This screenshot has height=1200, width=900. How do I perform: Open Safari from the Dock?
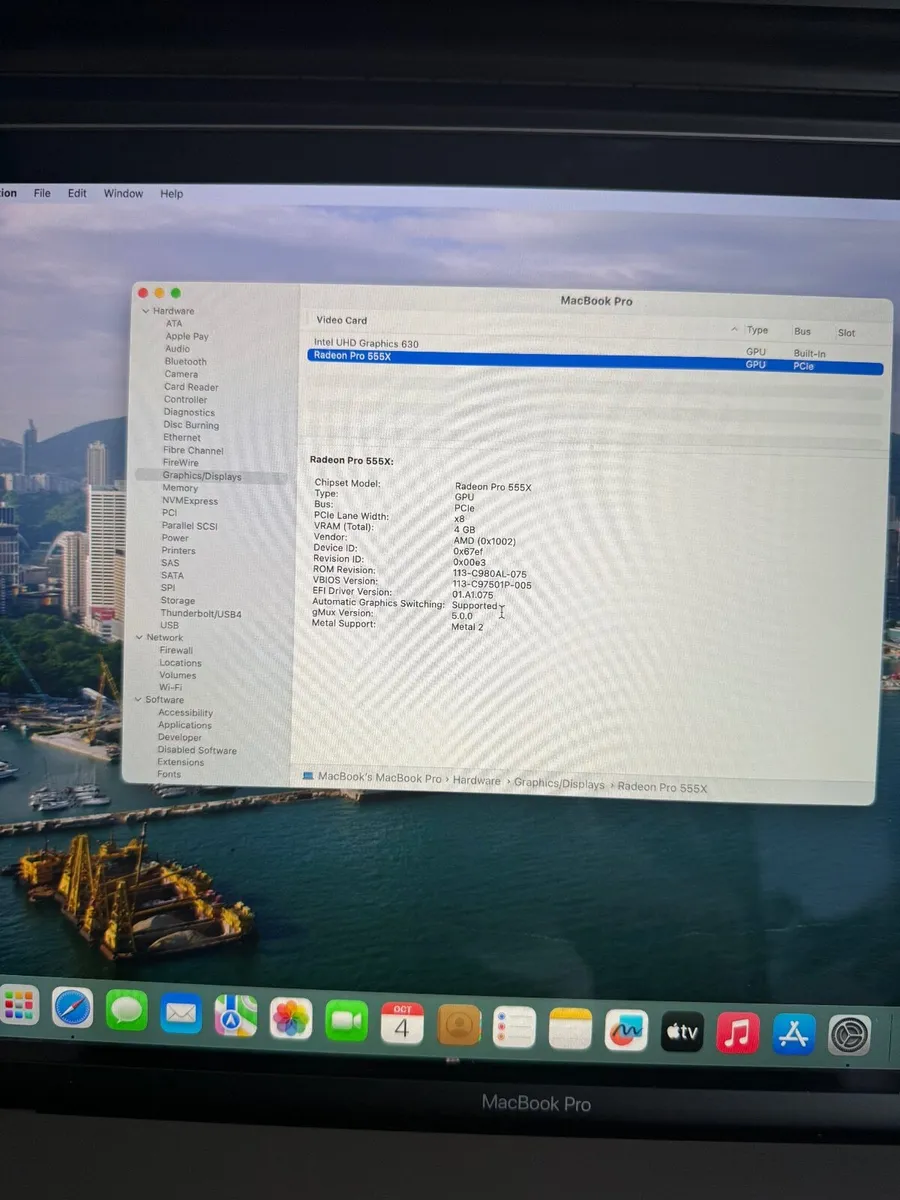coord(72,1009)
